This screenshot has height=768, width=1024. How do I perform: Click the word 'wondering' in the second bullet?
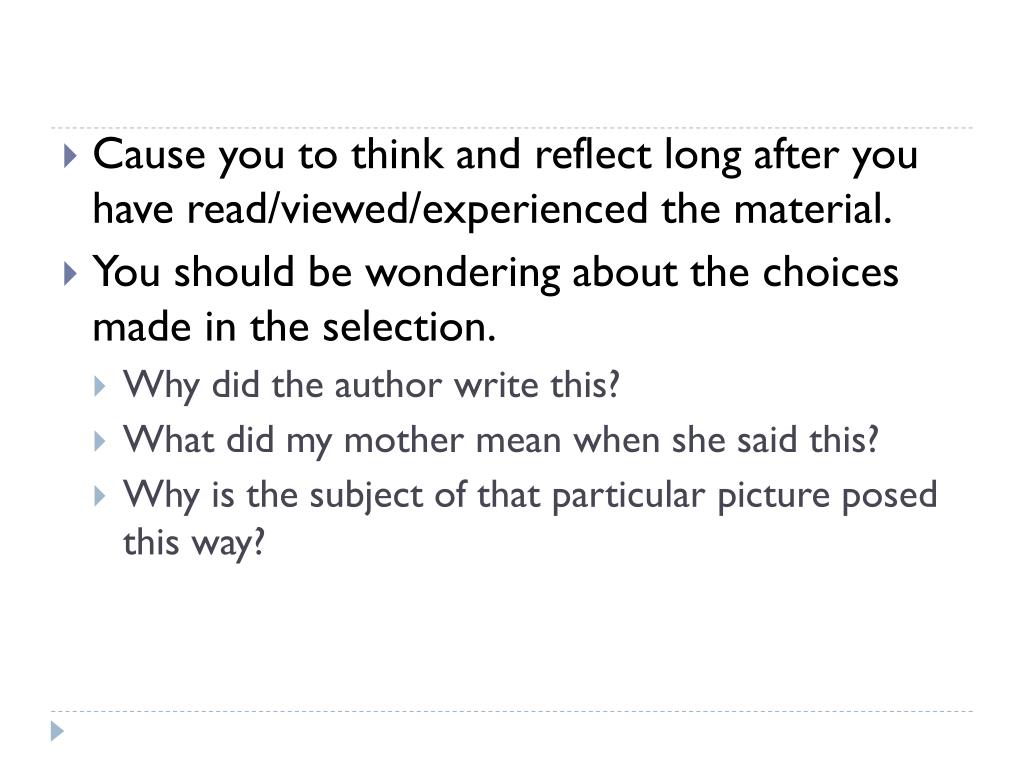click(462, 273)
